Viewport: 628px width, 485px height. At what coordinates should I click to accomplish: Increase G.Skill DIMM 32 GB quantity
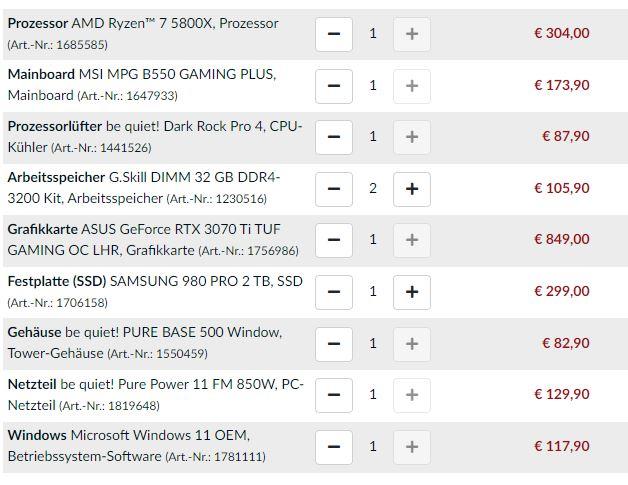click(x=411, y=189)
